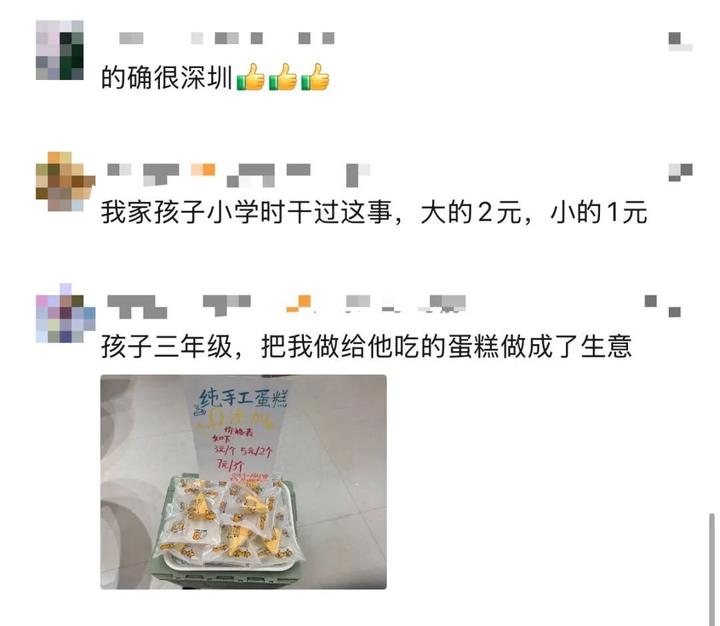Like the '孩子三年级' cake comment

(x=663, y=306)
